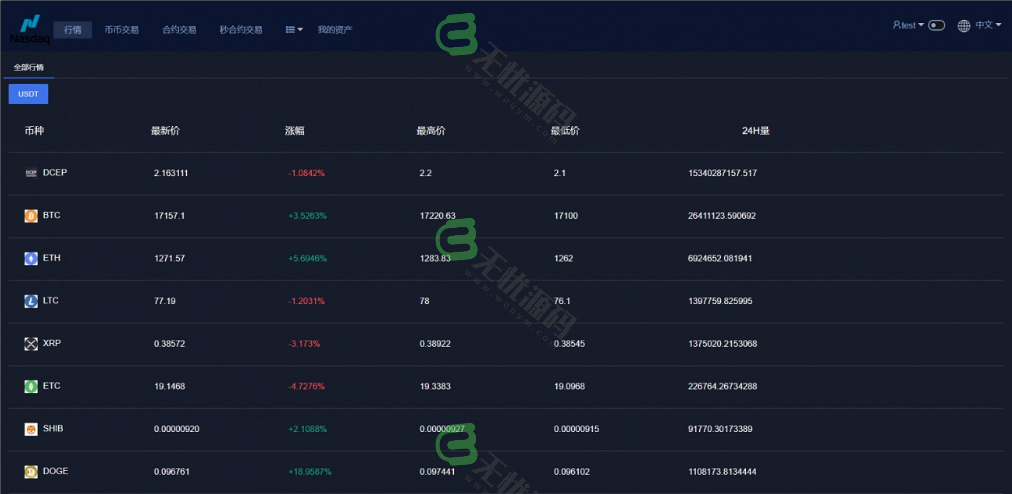Open 我的资产 link

coord(335,30)
